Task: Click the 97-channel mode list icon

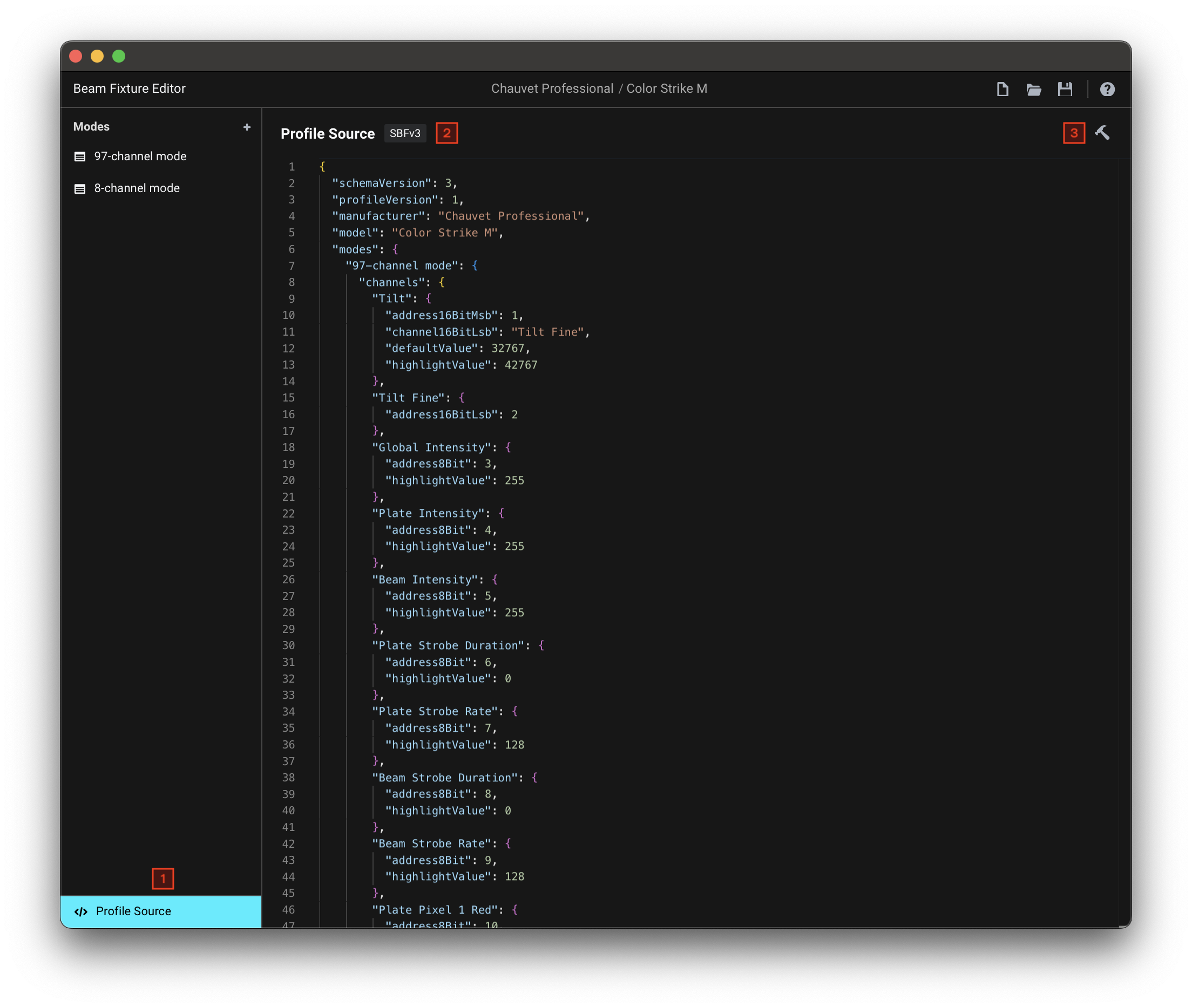Action: click(80, 156)
